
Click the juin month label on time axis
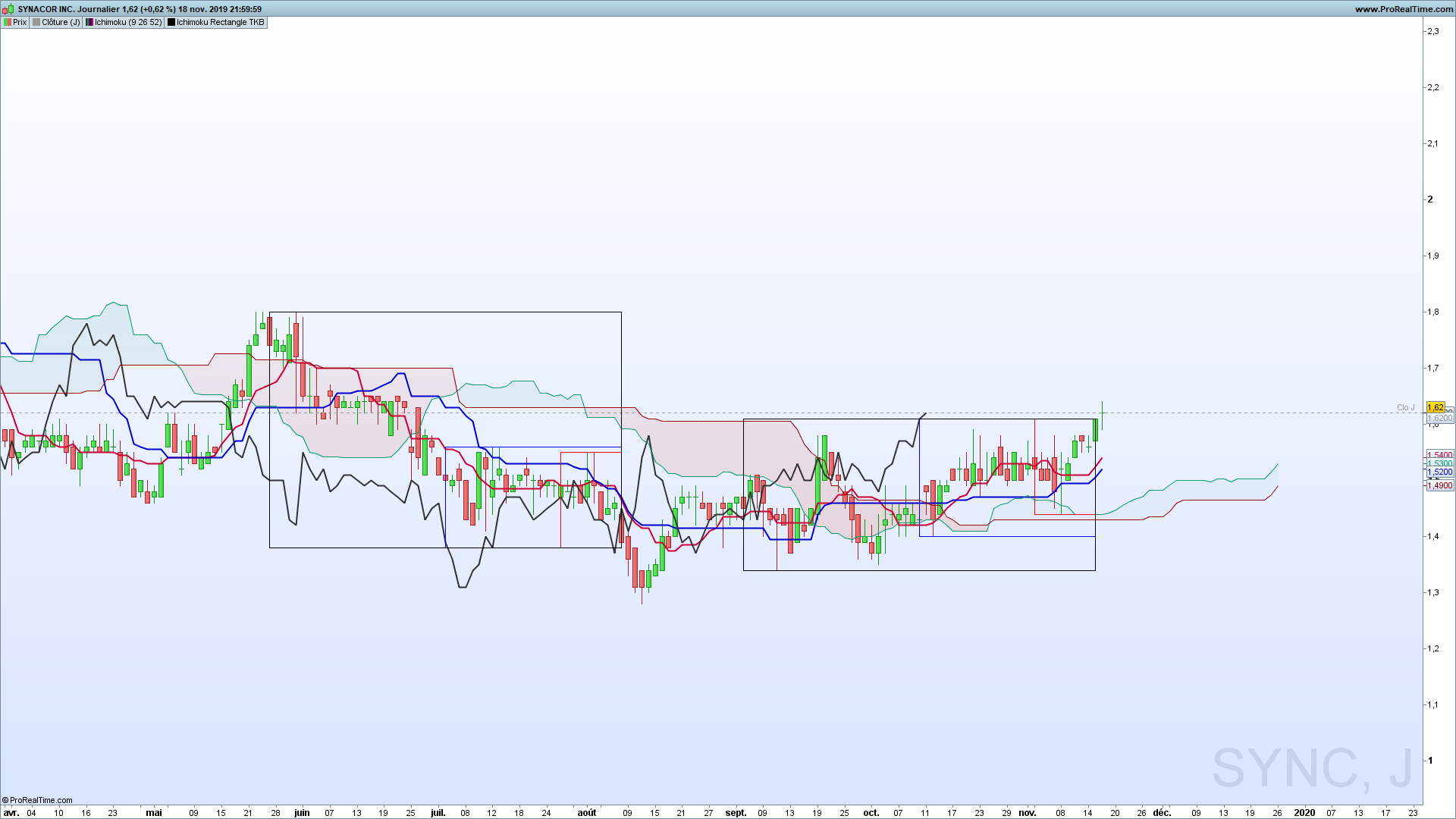pyautogui.click(x=302, y=812)
